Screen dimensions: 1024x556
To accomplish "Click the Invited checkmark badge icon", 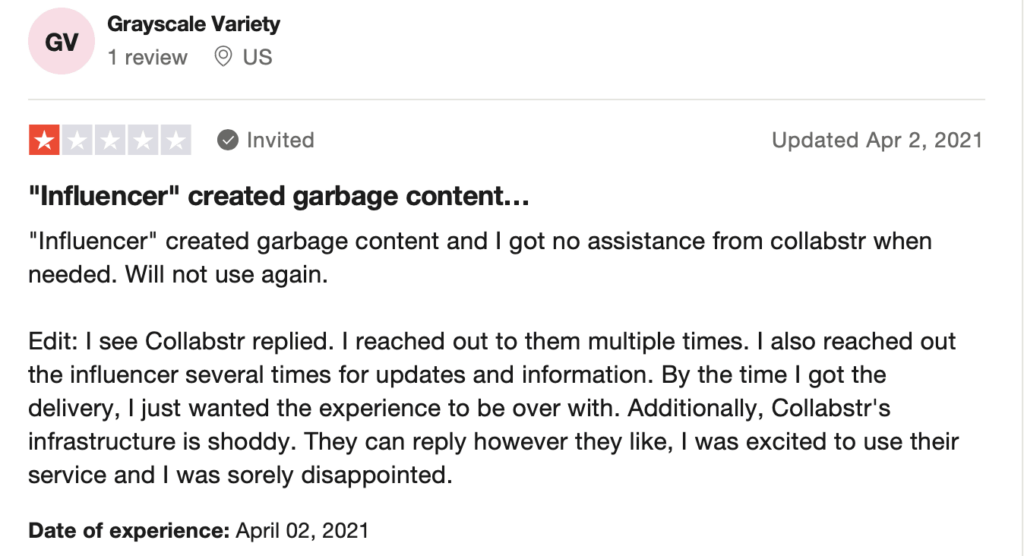I will 227,140.
